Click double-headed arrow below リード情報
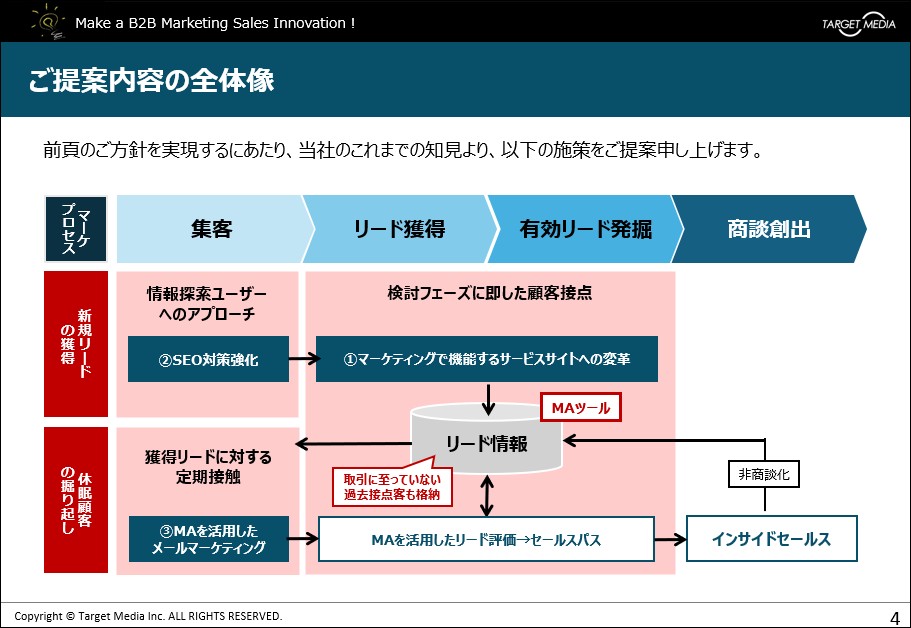The width and height of the screenshot is (911, 628). (487, 496)
